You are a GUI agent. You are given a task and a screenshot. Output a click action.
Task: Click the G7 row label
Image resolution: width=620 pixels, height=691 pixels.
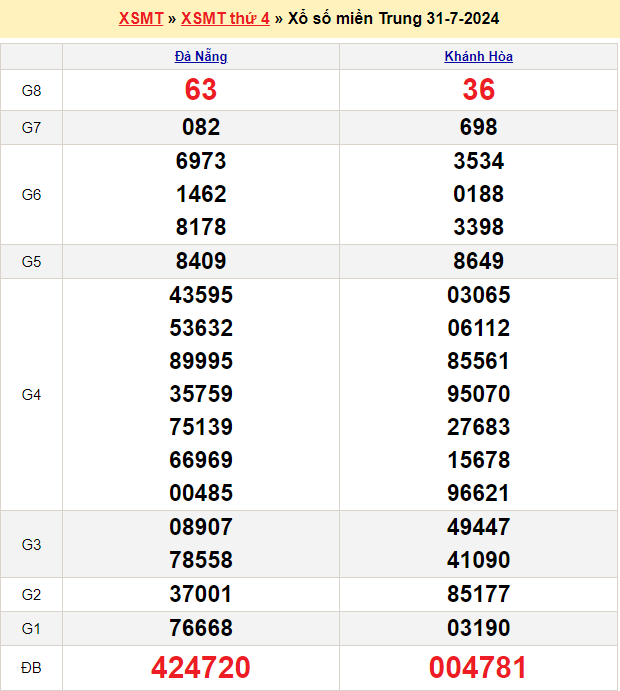tap(31, 128)
